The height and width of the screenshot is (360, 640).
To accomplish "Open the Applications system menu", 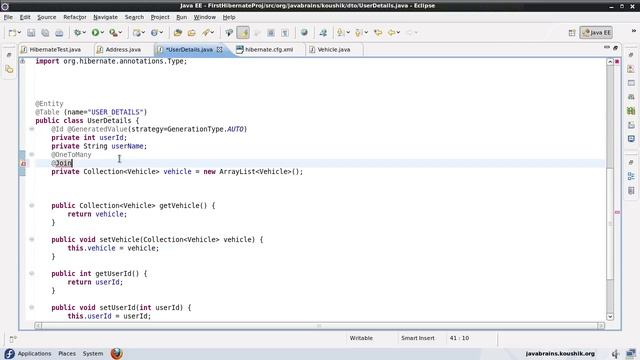I will click(x=34, y=353).
